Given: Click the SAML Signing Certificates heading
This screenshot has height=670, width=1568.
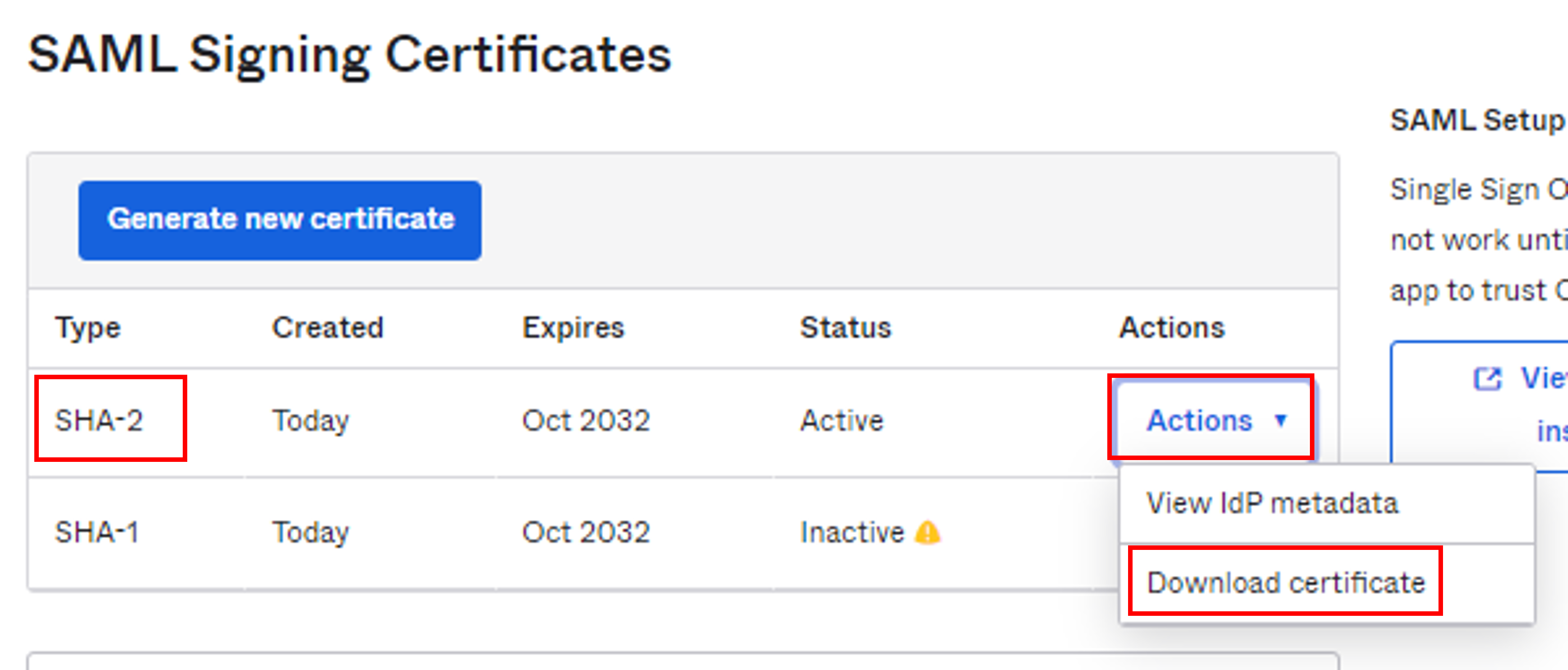Looking at the screenshot, I should (349, 56).
